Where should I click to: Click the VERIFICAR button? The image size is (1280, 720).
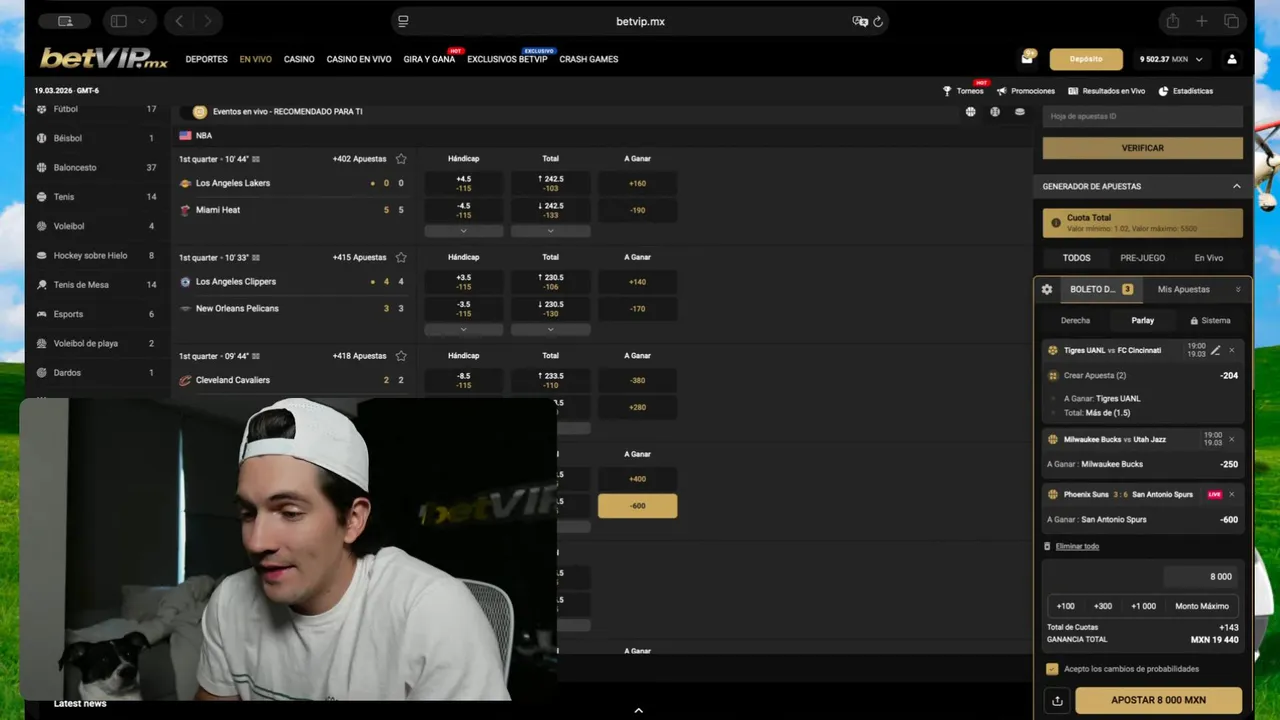coord(1142,148)
